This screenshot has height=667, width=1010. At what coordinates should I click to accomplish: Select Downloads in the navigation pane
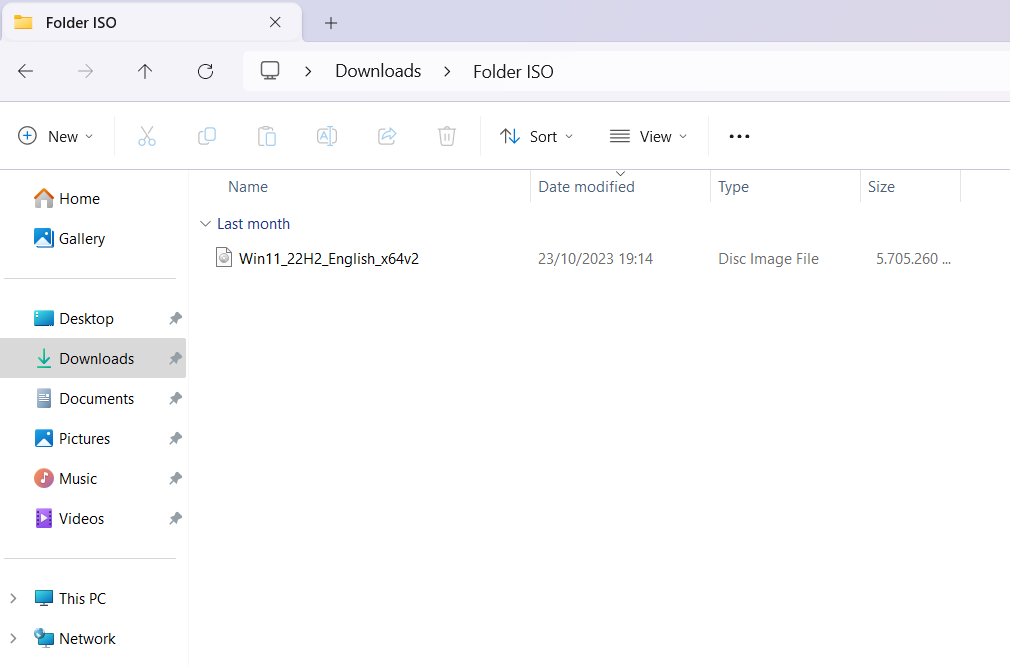pyautogui.click(x=93, y=359)
